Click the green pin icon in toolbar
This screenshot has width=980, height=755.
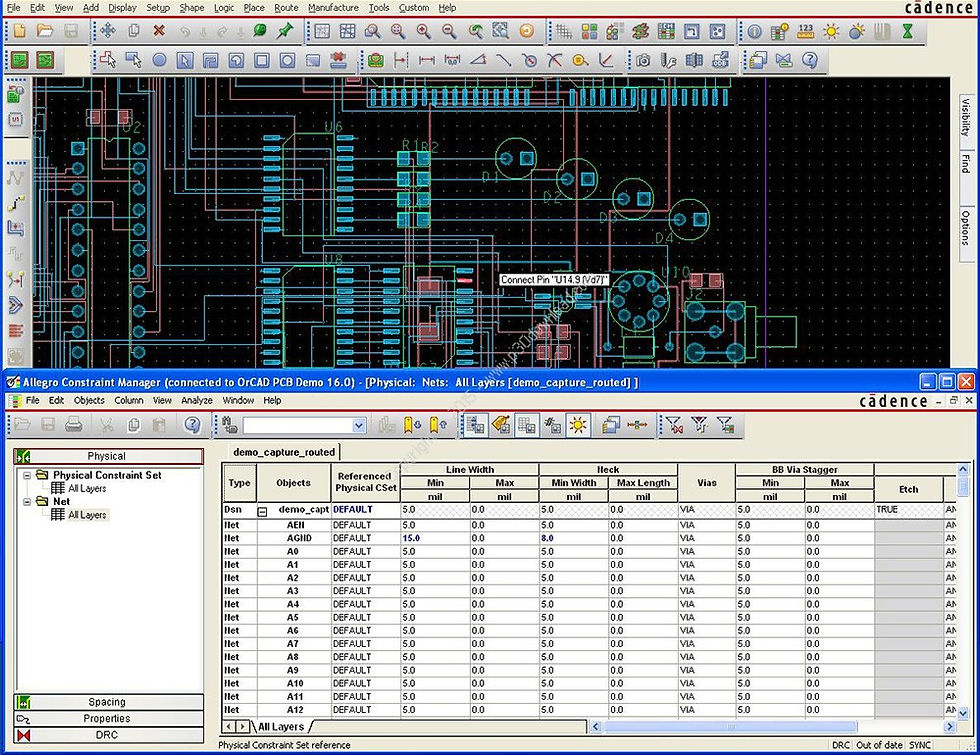click(286, 31)
